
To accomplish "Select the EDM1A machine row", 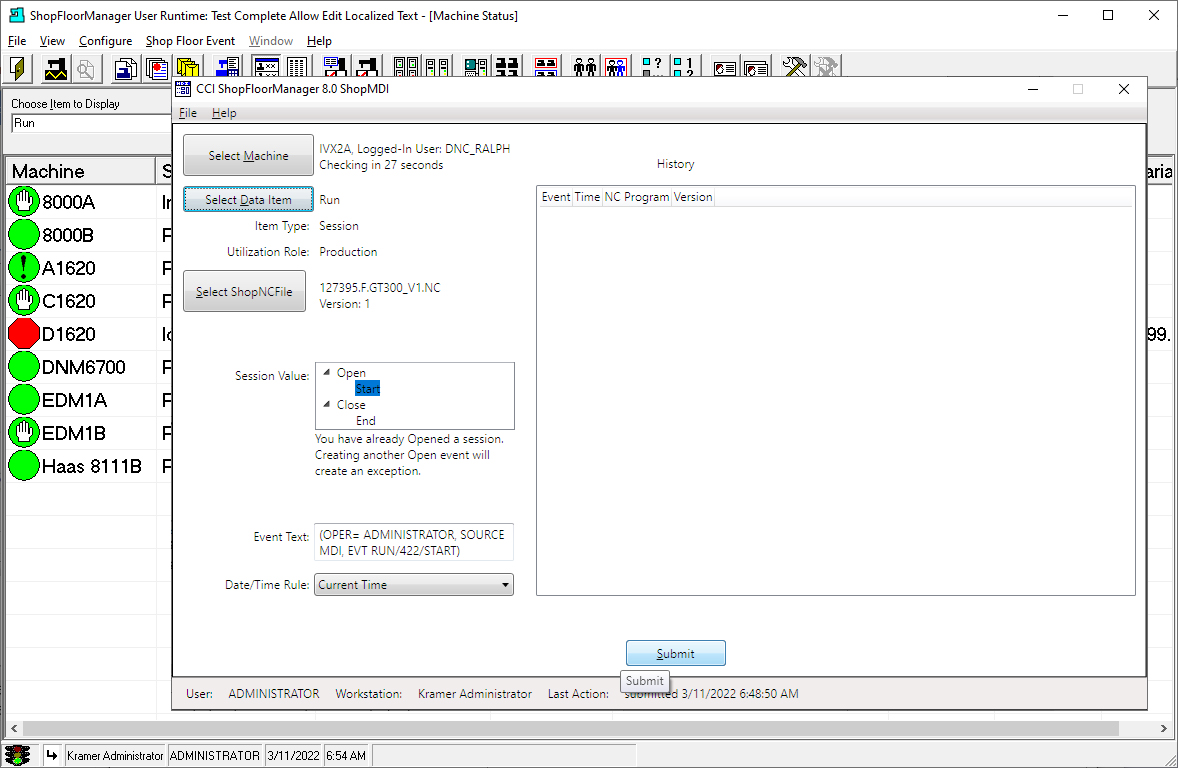I will (x=89, y=400).
